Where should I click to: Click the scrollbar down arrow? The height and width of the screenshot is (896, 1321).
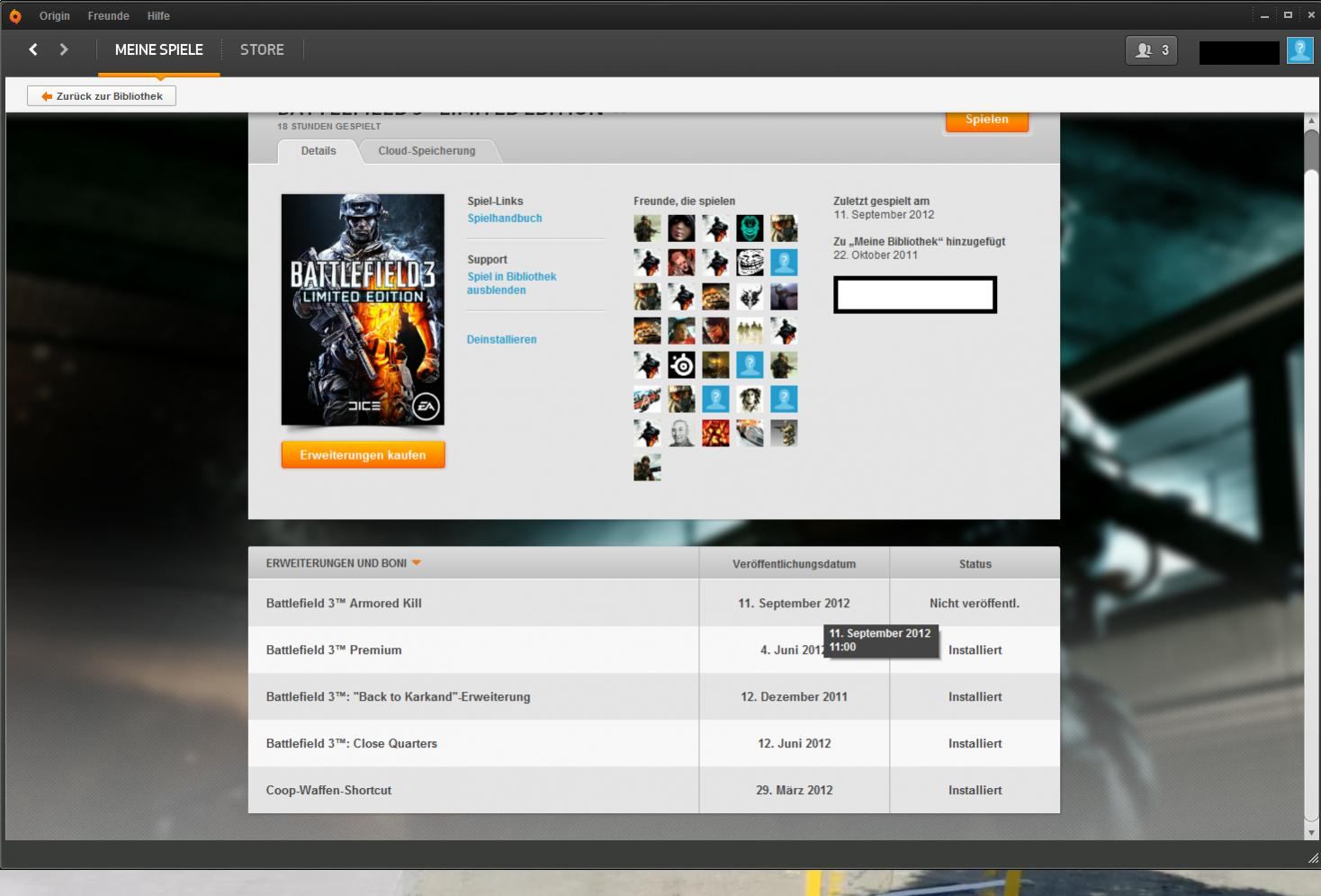pos(1311,833)
